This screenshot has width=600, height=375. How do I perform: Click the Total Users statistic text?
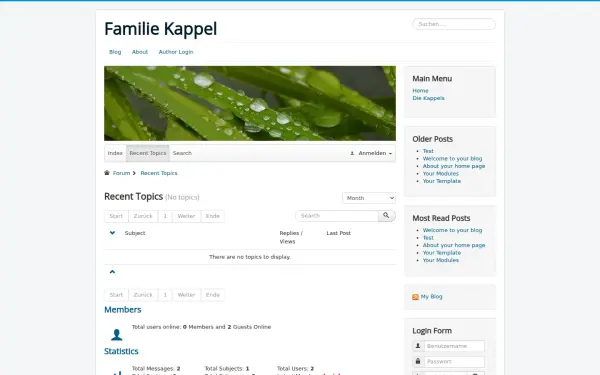point(295,368)
